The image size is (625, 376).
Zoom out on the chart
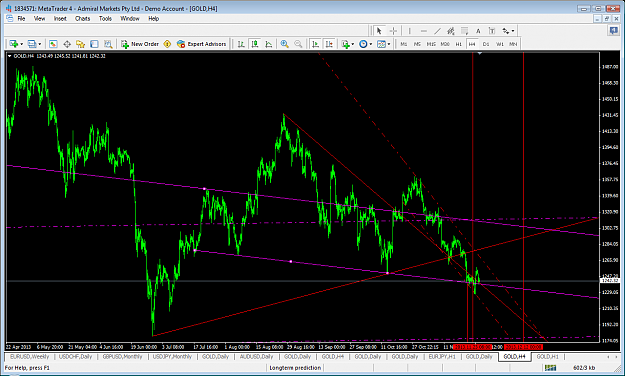[298, 44]
